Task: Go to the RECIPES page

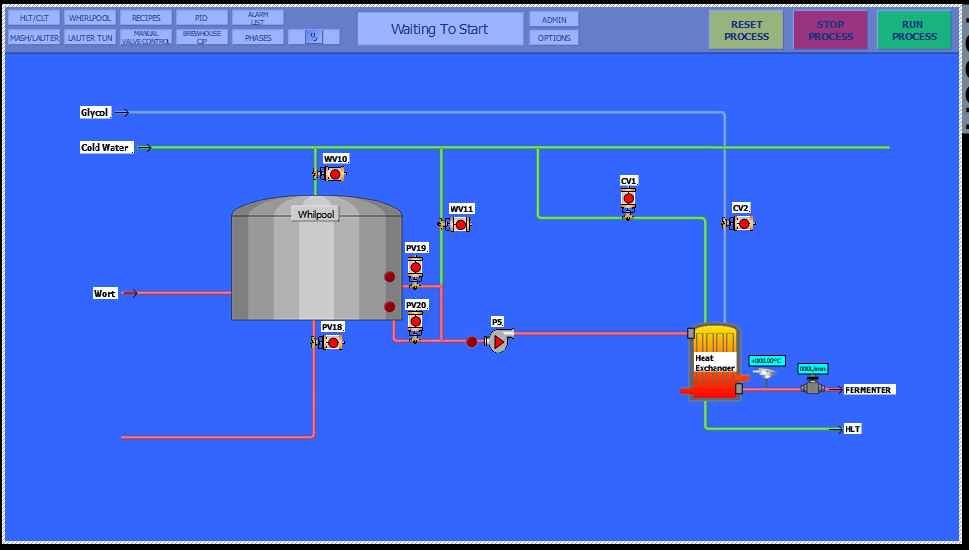Action: tap(146, 18)
